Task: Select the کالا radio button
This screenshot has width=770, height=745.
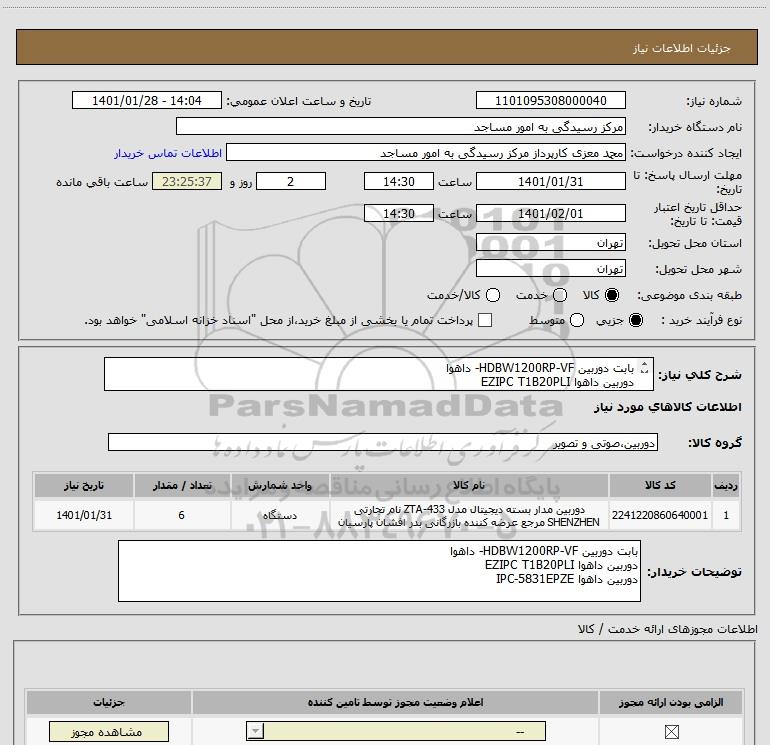Action: tap(612, 295)
